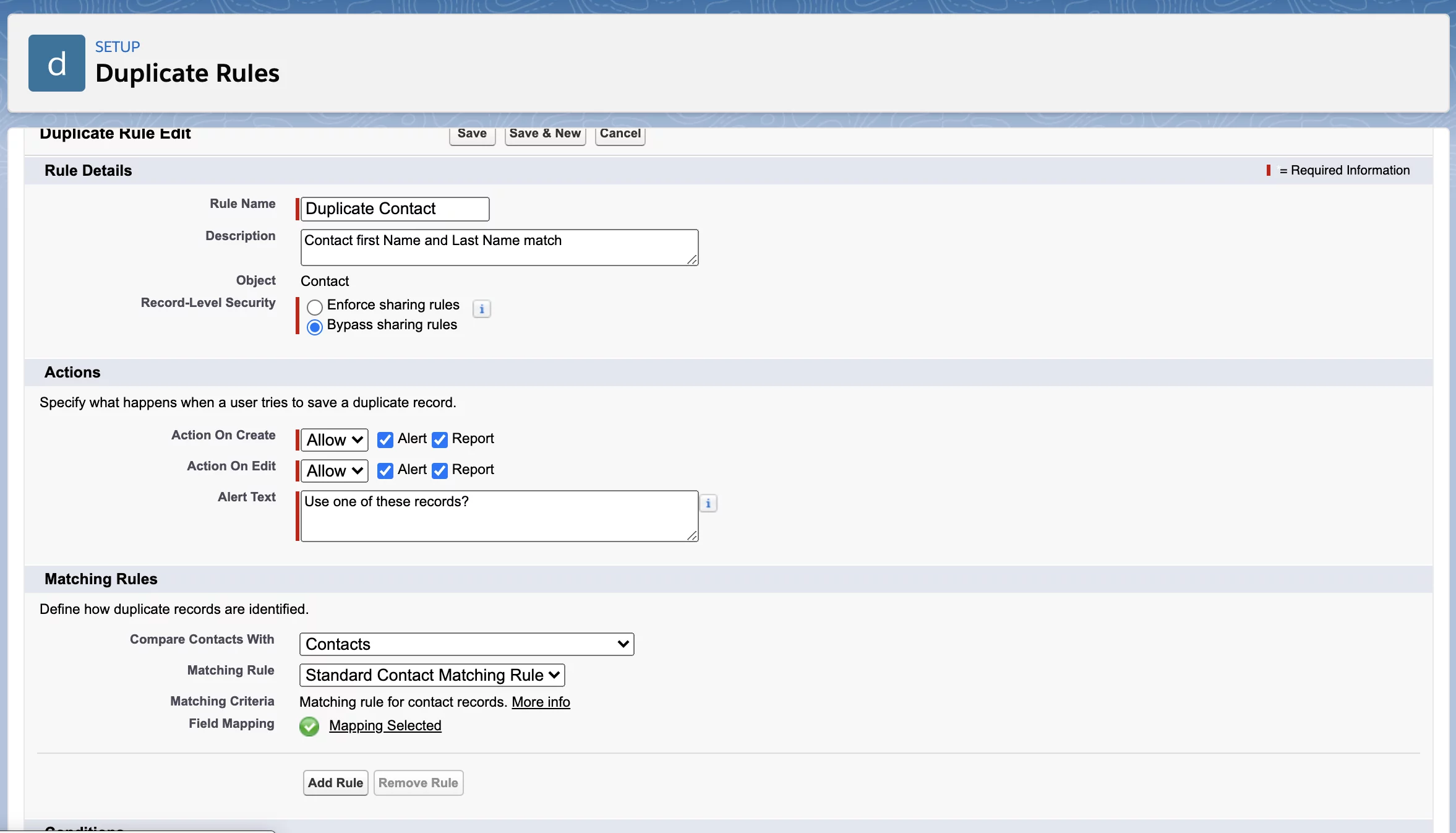Click the green checkmark beside Mapping Selected
The image size is (1456, 833).
tap(309, 727)
